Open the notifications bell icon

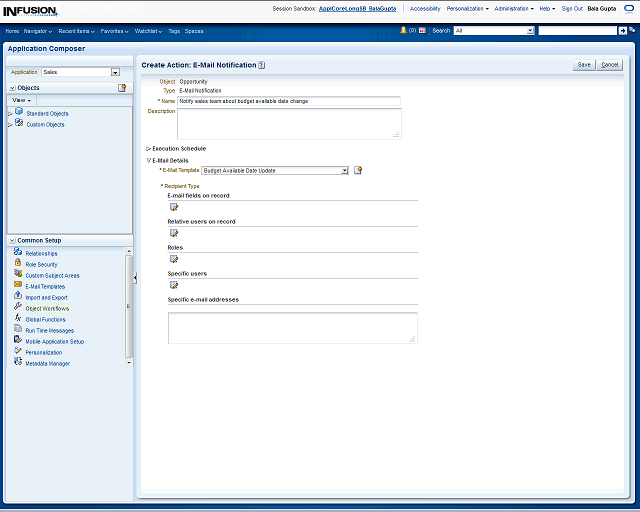click(403, 31)
